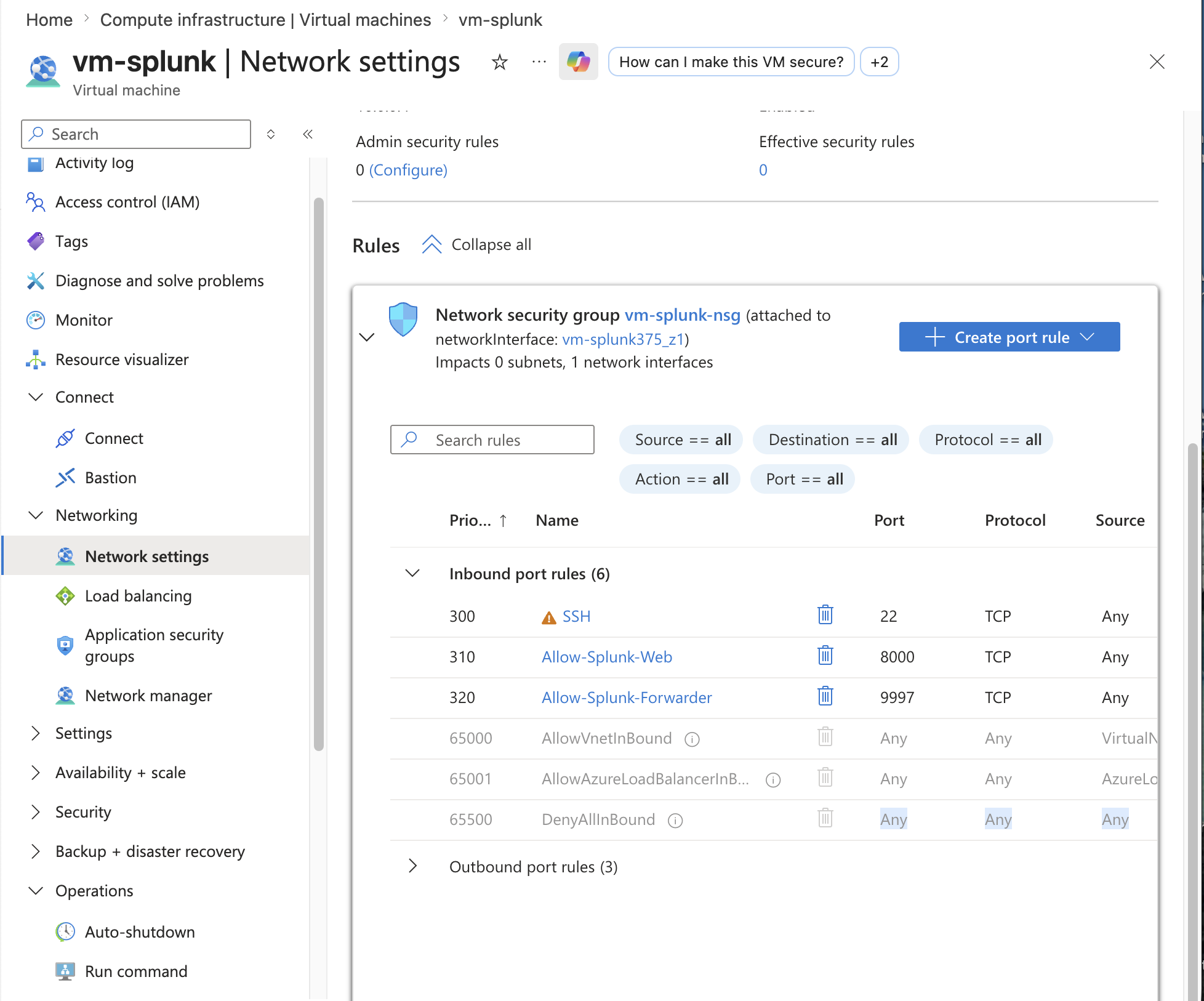The image size is (1204, 1001).
Task: Focus the Search rules field
Action: (x=492, y=440)
